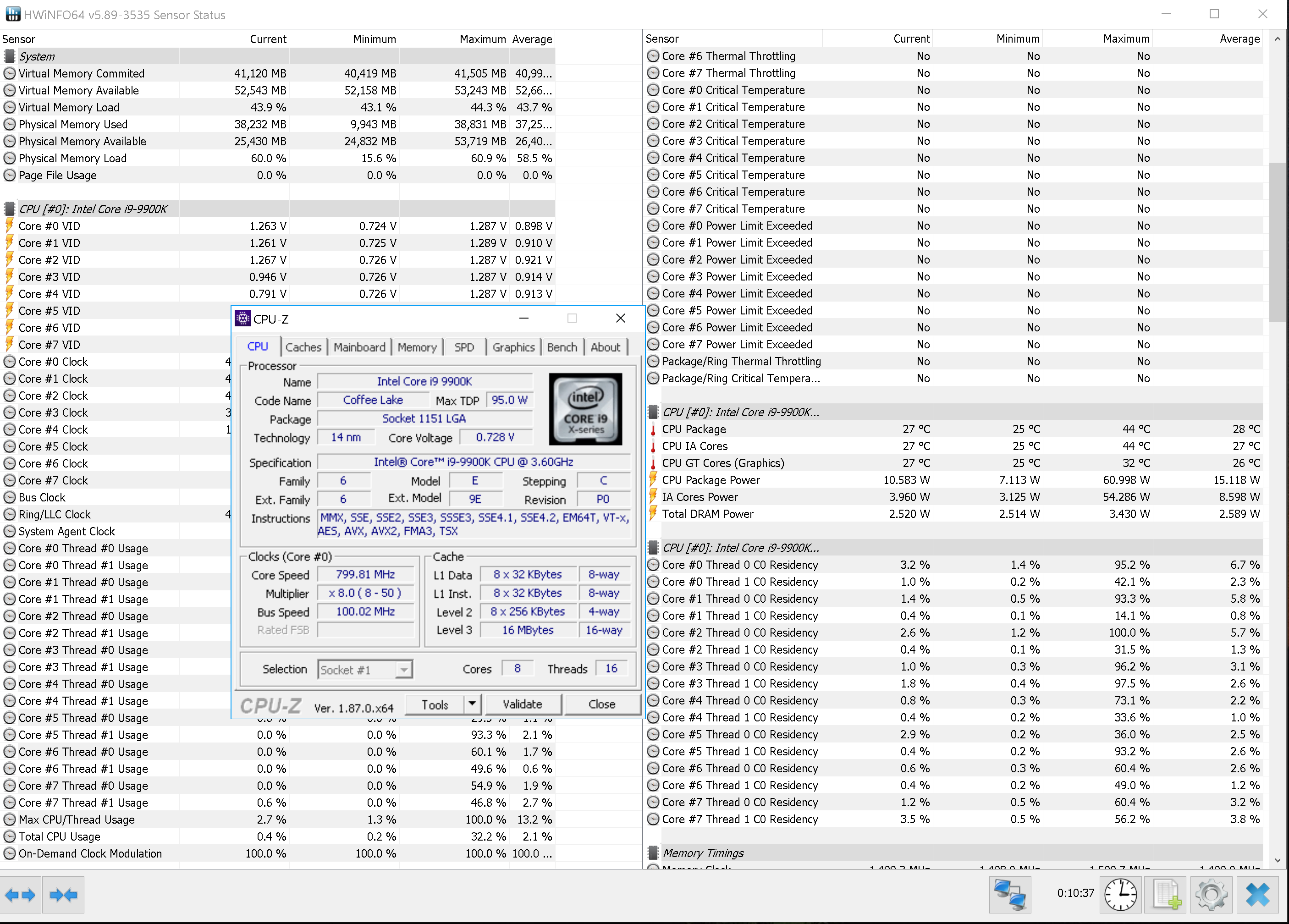The image size is (1289, 924).
Task: Open the Bench tab
Action: click(562, 346)
